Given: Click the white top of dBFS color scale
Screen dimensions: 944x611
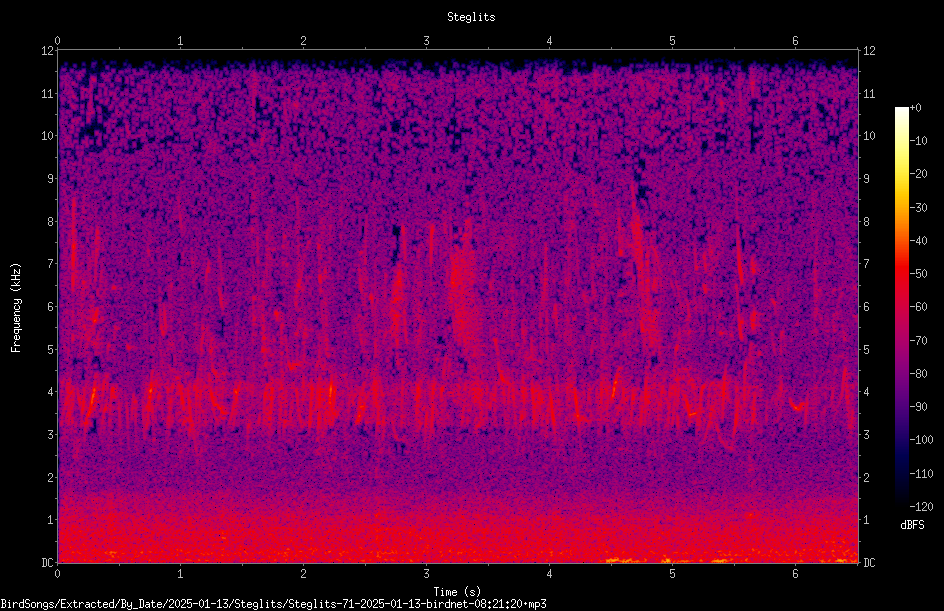Looking at the screenshot, I should click(901, 111).
